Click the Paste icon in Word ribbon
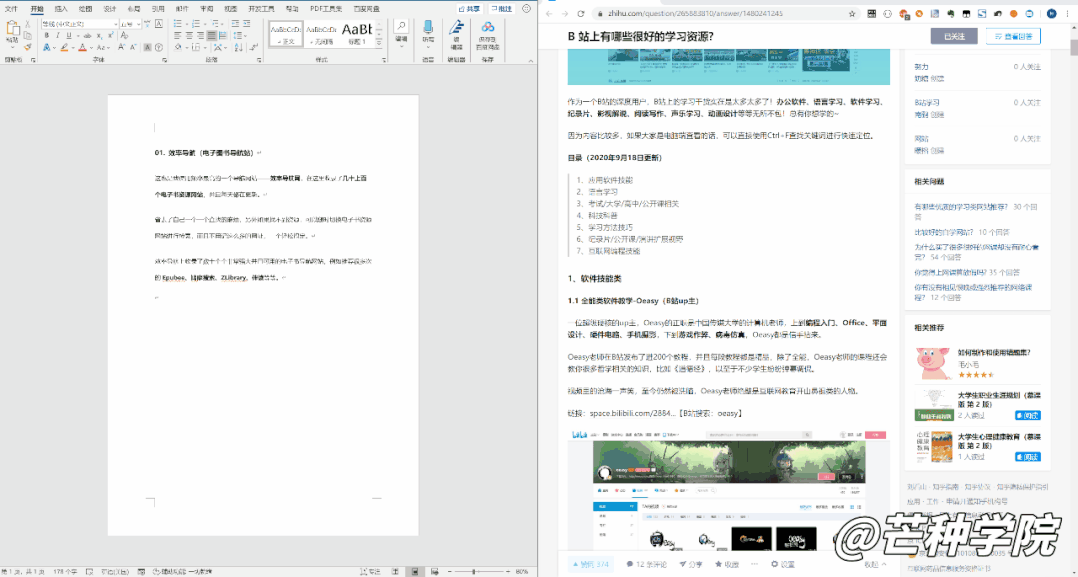 click(11, 32)
